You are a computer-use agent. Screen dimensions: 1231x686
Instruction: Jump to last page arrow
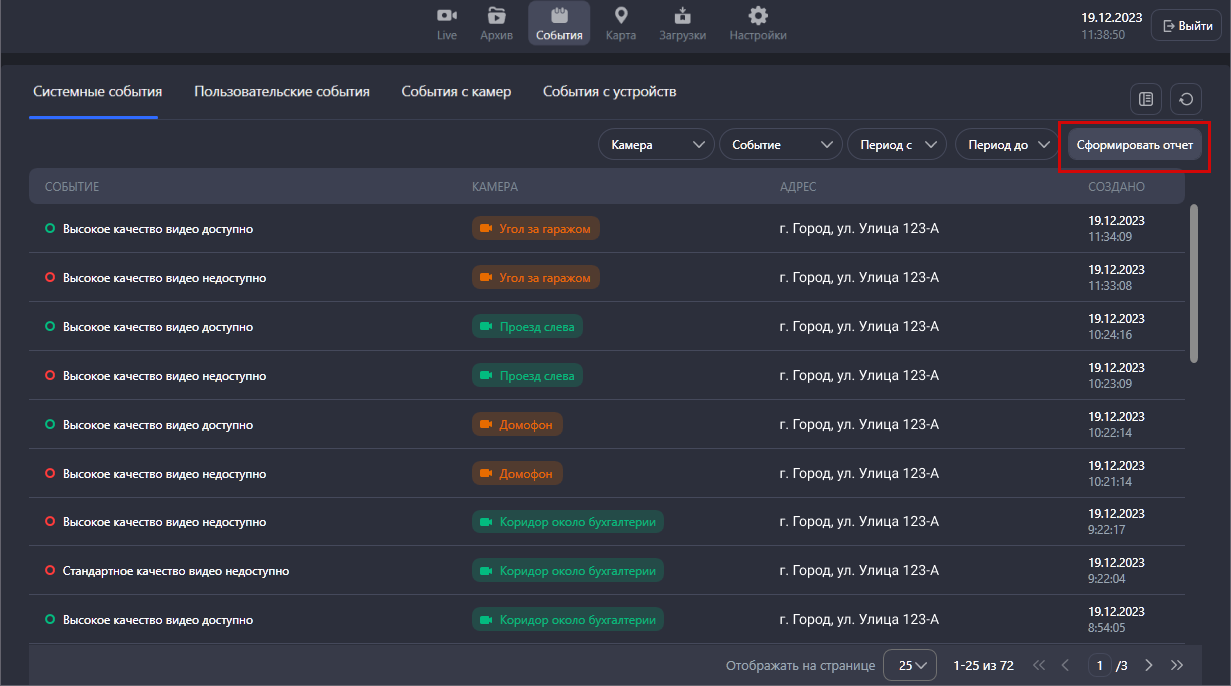tap(1177, 665)
